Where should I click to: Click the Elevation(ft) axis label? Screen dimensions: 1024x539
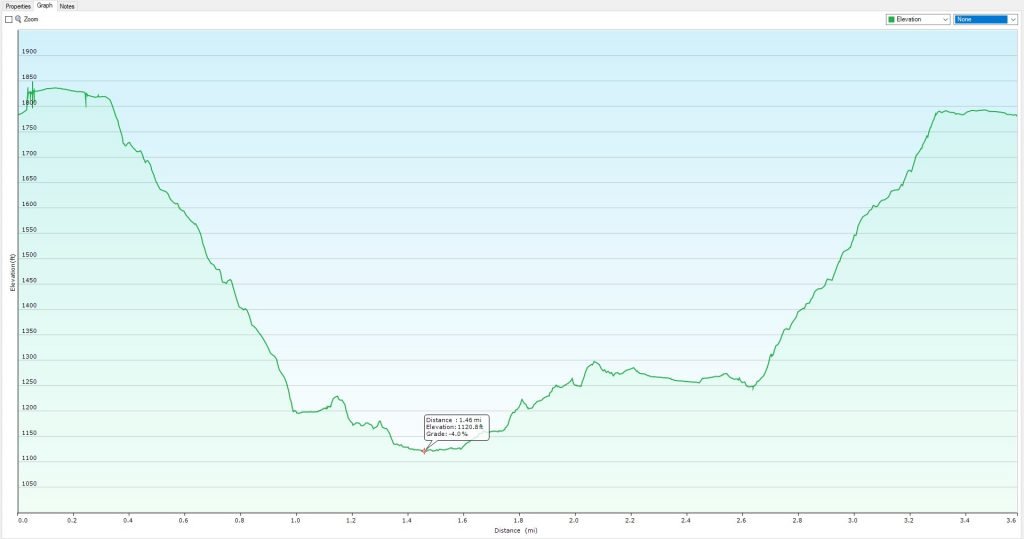click(x=12, y=272)
